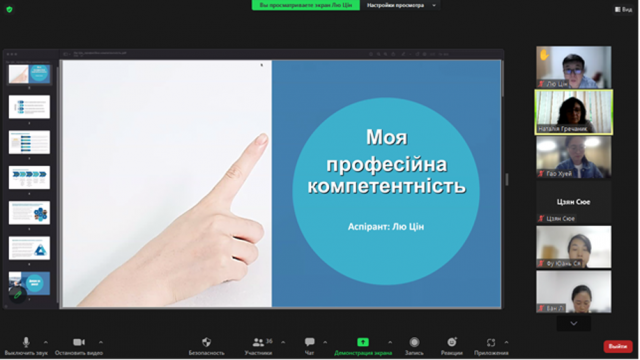Expand video options arrow beside camera
Image resolution: width=640 pixels, height=360 pixels.
(101, 342)
